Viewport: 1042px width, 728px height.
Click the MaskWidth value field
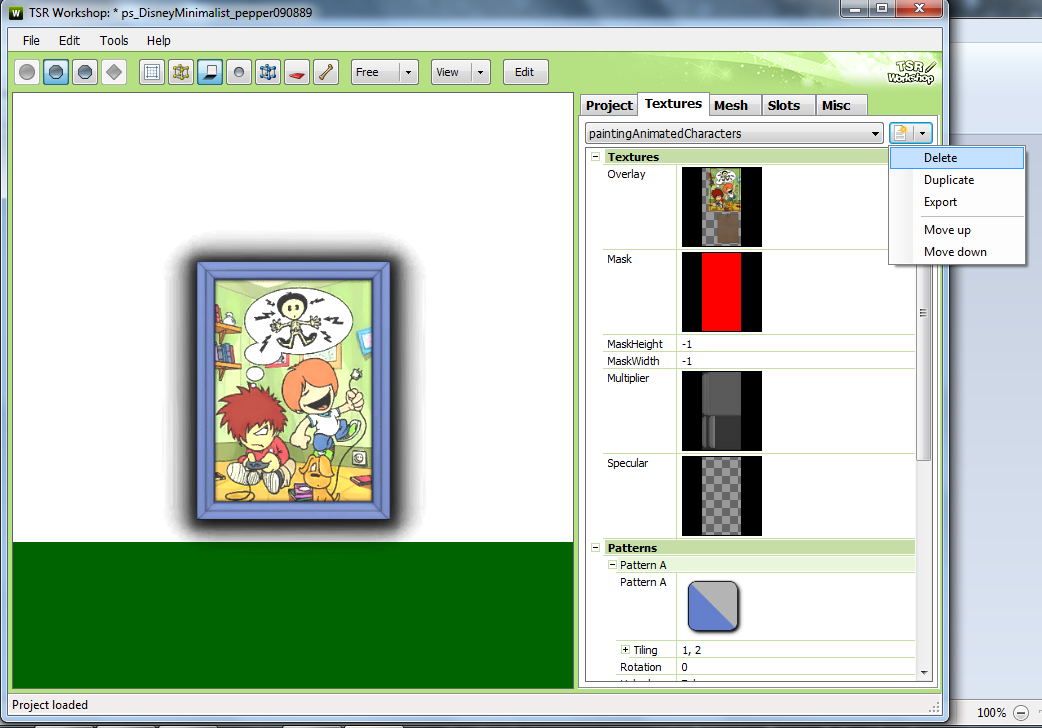click(796, 361)
